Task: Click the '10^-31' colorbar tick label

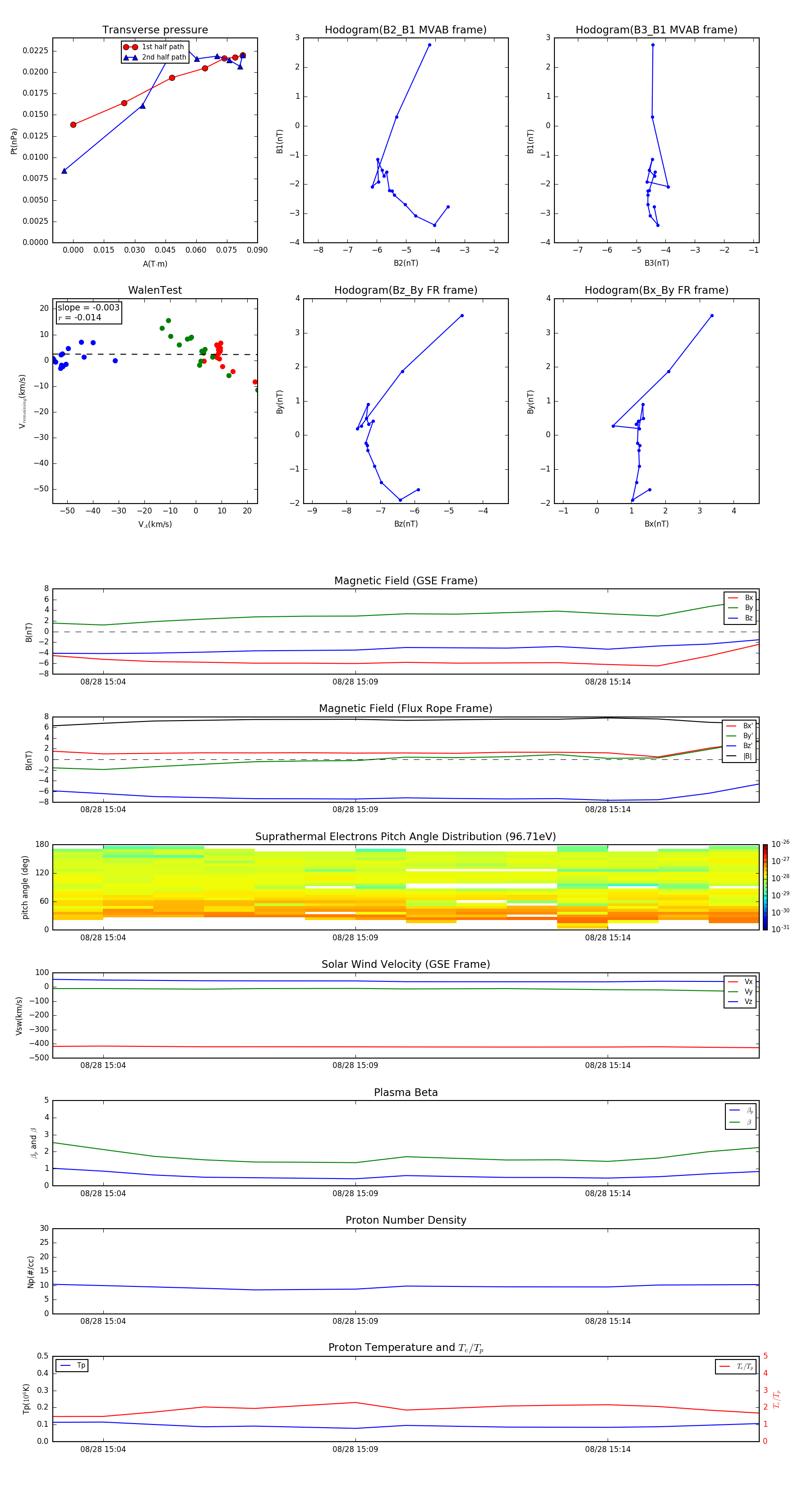Action: point(780,929)
